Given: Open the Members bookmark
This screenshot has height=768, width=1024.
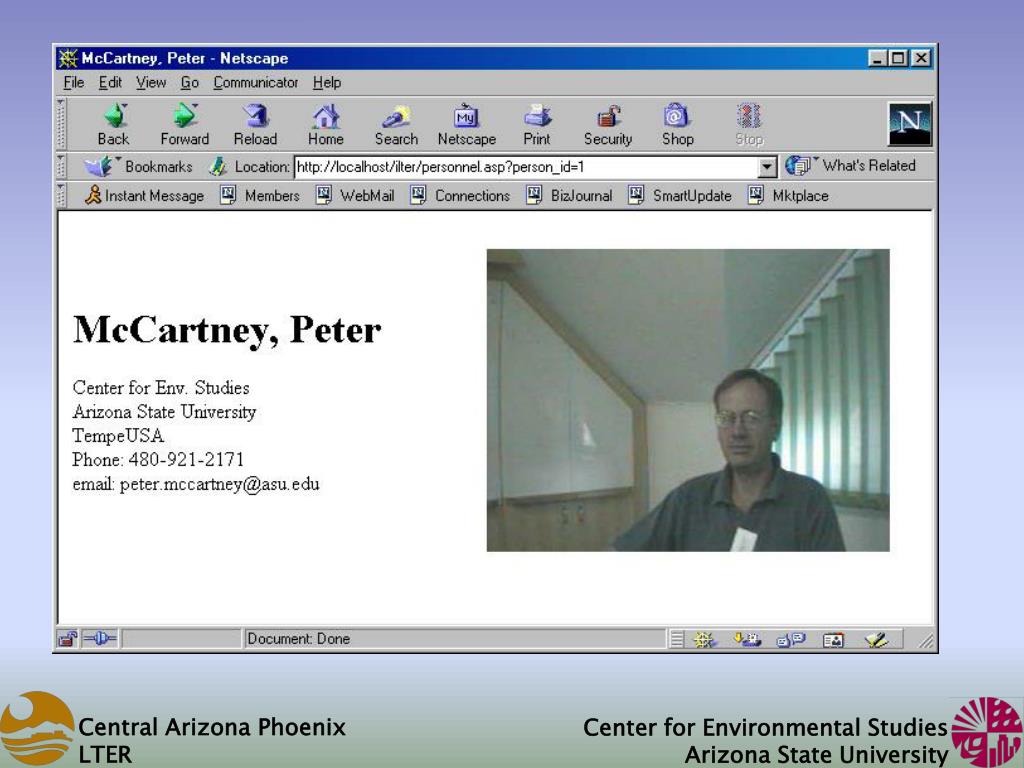Looking at the screenshot, I should 260,195.
